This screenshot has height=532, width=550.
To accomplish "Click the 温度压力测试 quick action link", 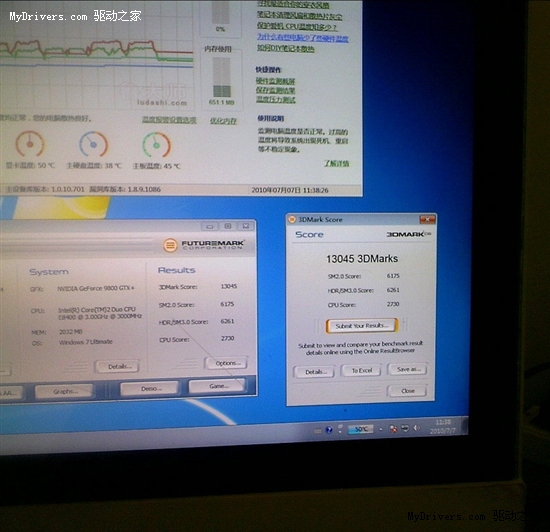I will click(276, 100).
